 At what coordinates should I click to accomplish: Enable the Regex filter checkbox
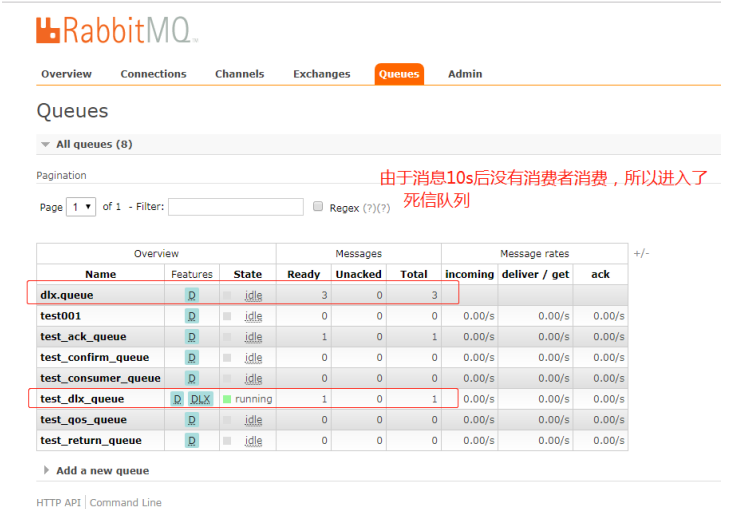point(318,206)
